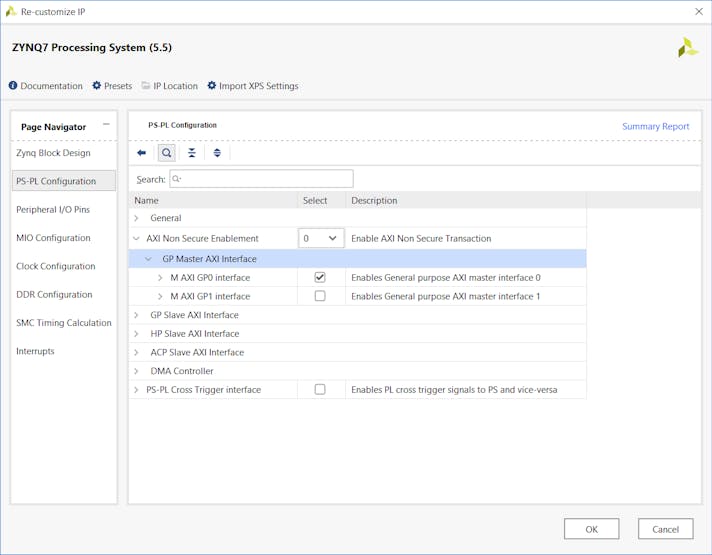Close the Re-customize IP dialog
Viewport: 712px width, 555px height.
[x=699, y=11]
